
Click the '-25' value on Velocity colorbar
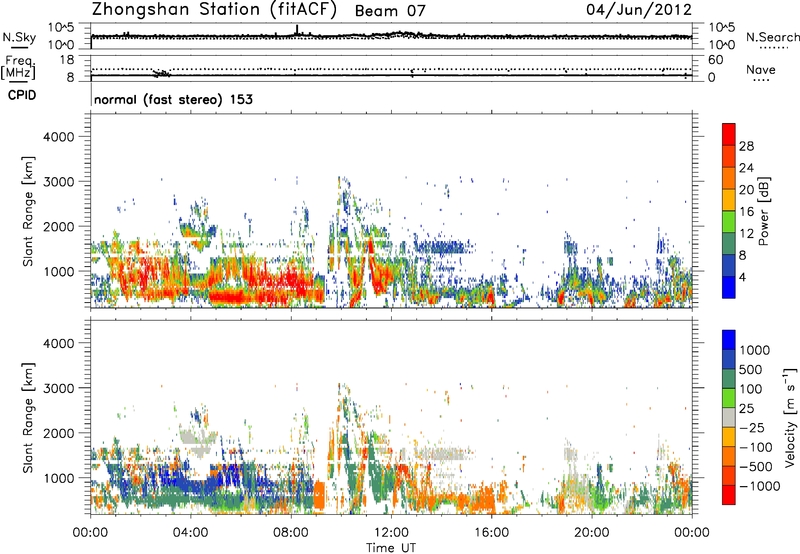pyautogui.click(x=753, y=428)
